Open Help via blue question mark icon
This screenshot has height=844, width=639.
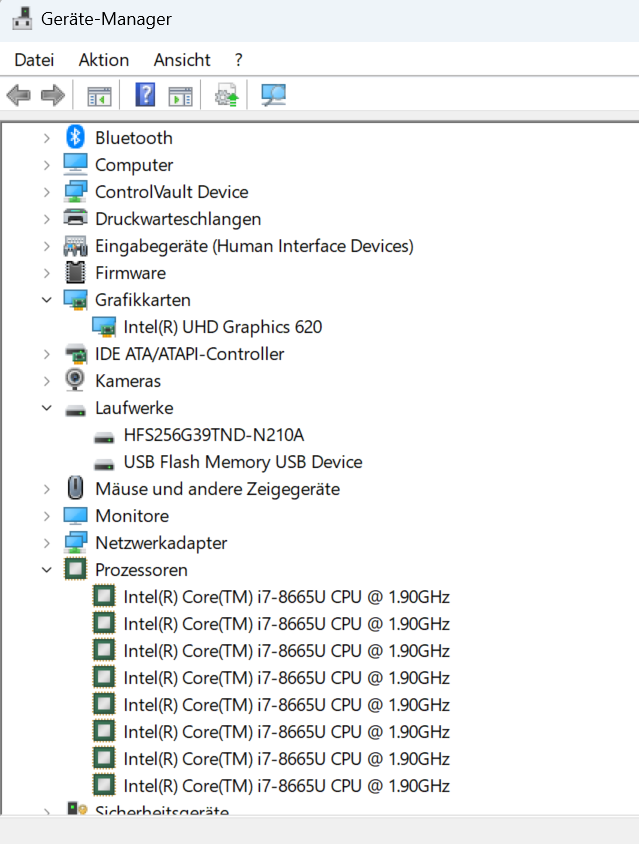145,95
